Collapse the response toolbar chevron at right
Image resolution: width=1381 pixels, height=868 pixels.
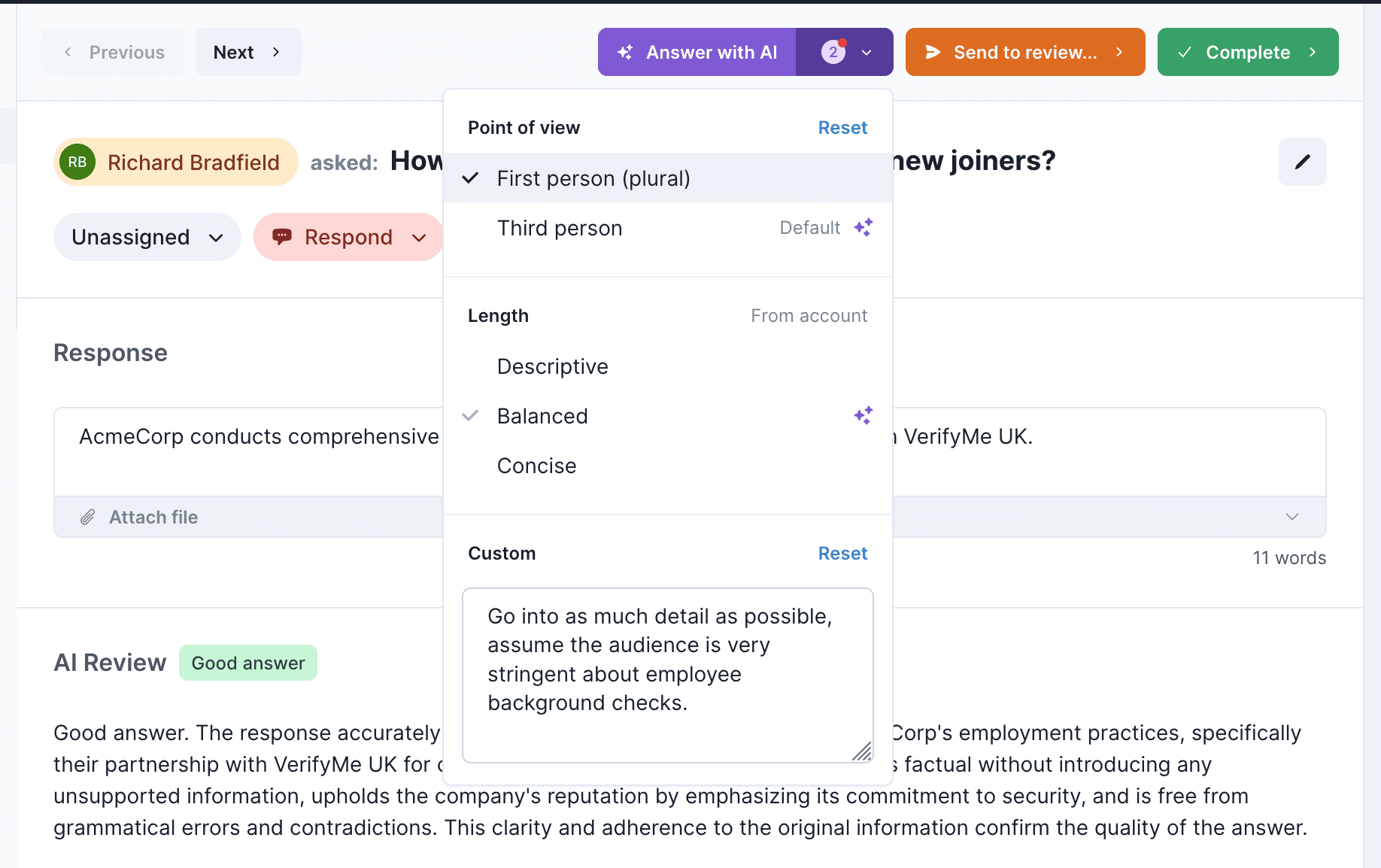[x=1291, y=517]
